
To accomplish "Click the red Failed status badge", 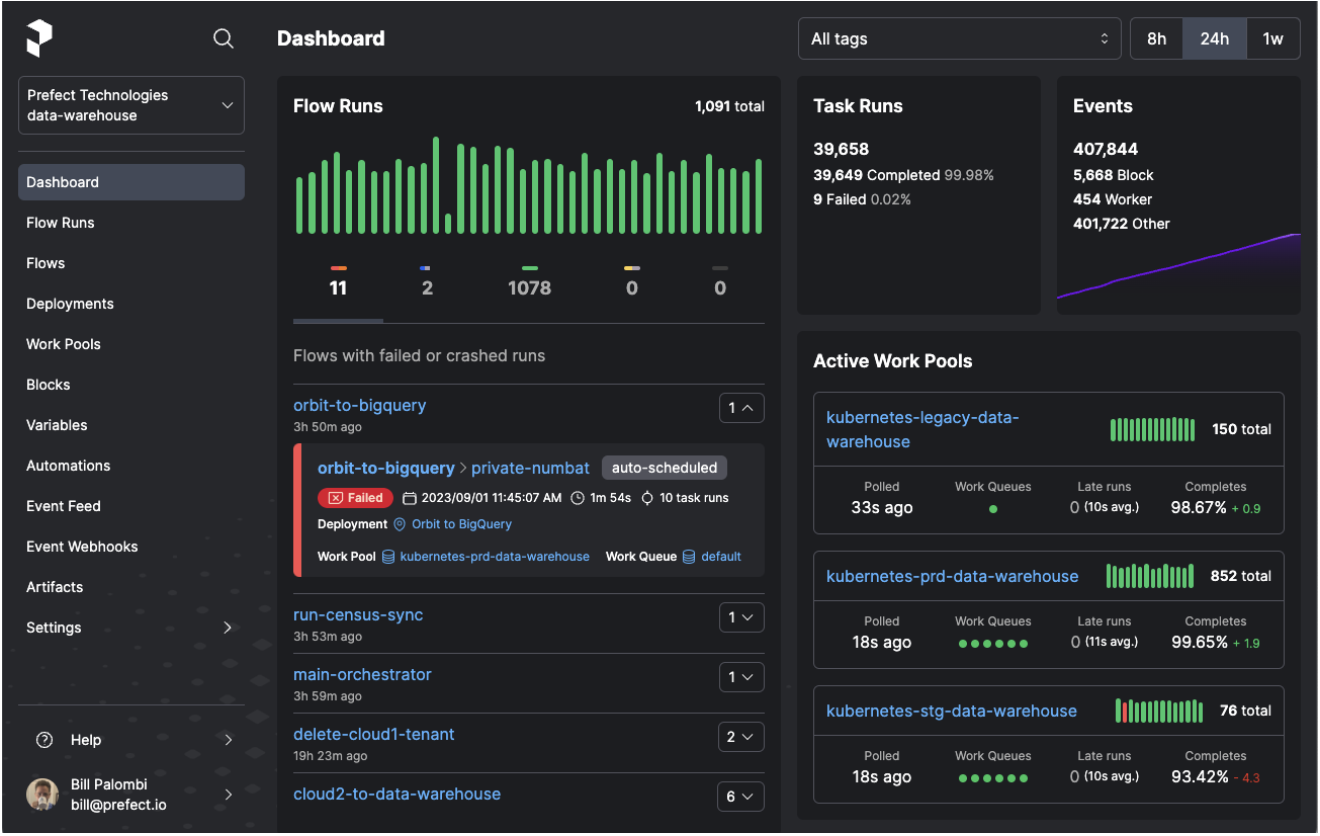I will click(355, 497).
